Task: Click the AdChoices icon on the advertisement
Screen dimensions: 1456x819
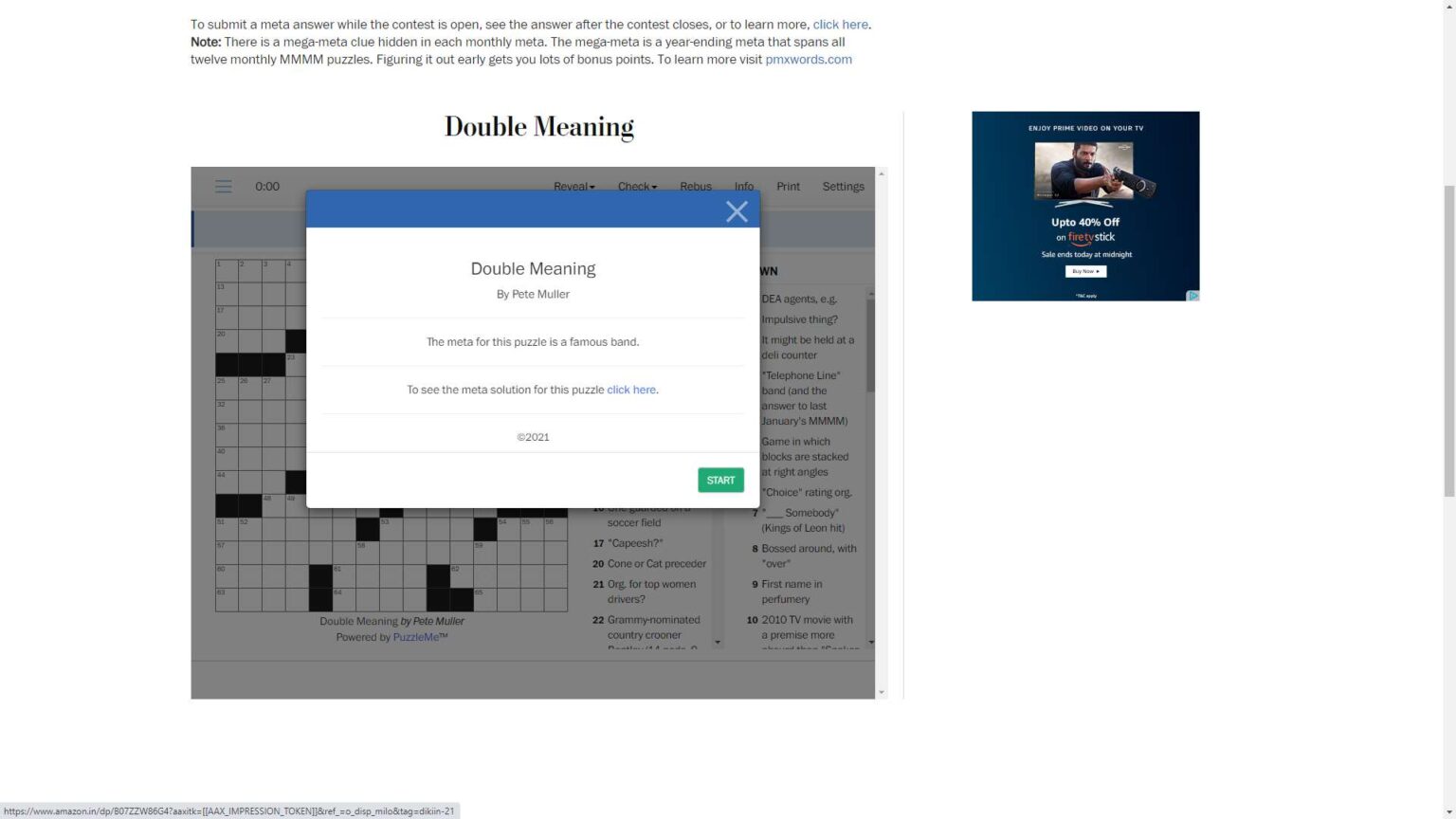Action: pyautogui.click(x=1193, y=296)
